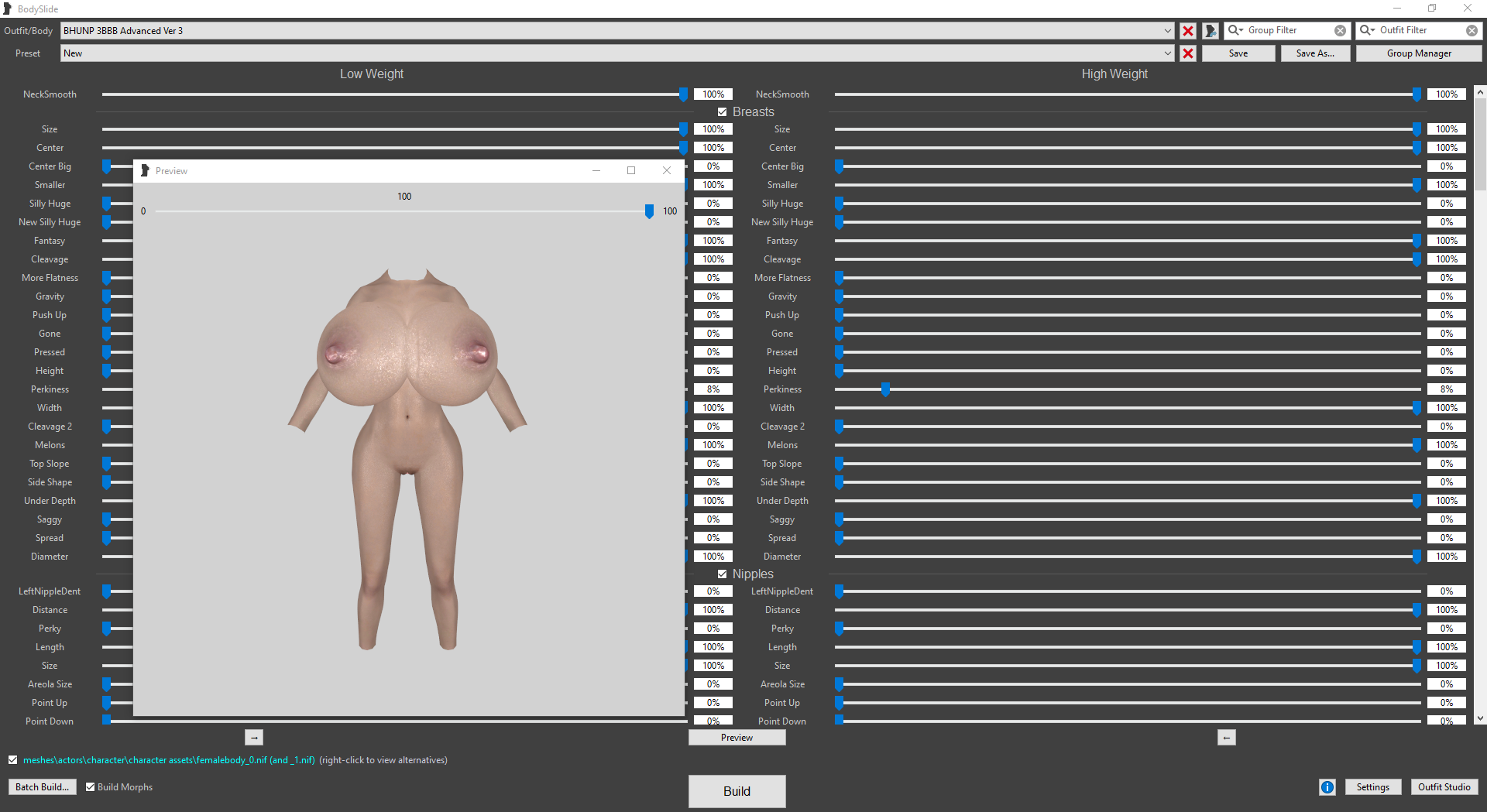Click the low weight Perkiness value field

pyautogui.click(x=713, y=389)
